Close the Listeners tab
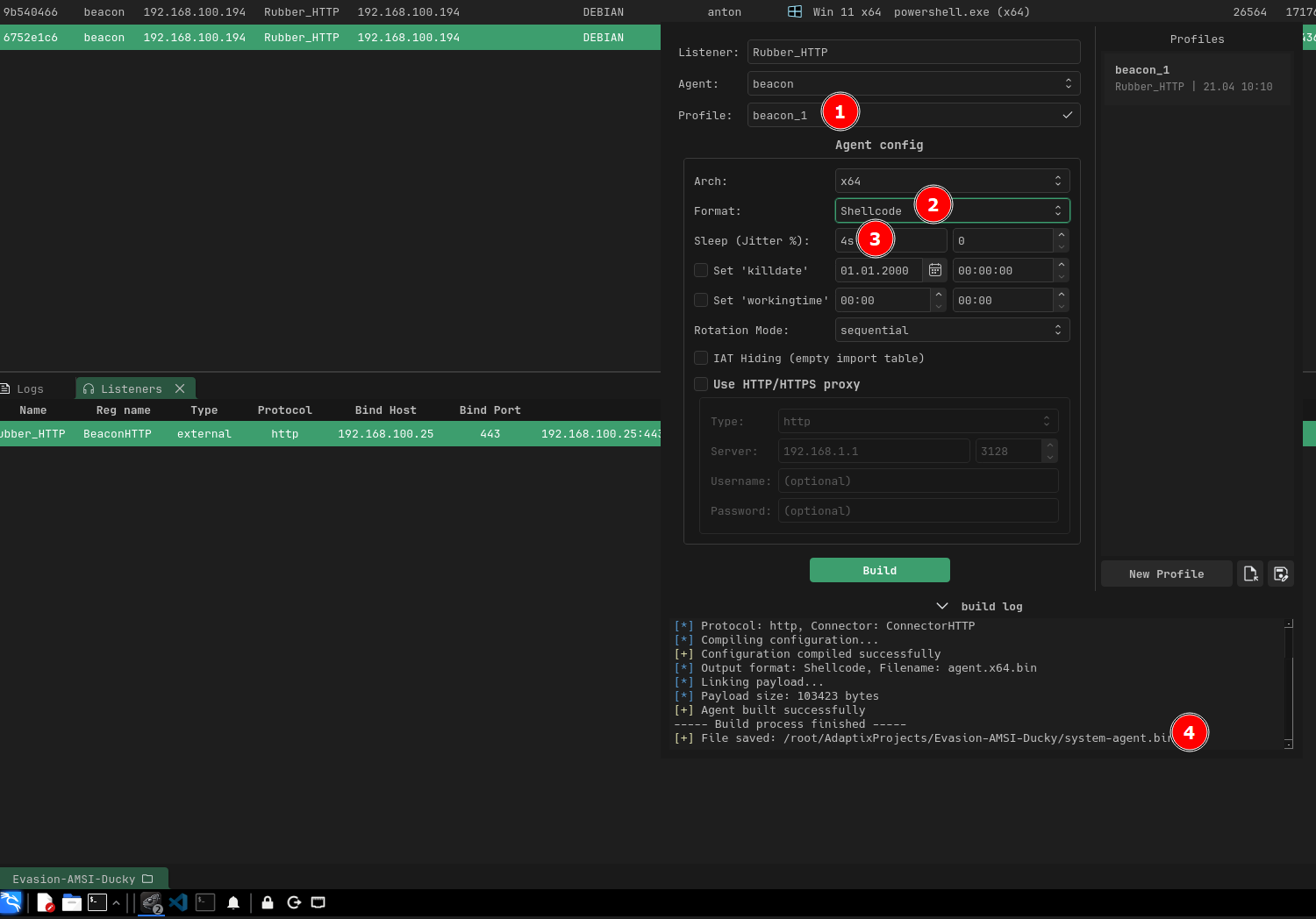Image resolution: width=1316 pixels, height=919 pixels. 180,388
